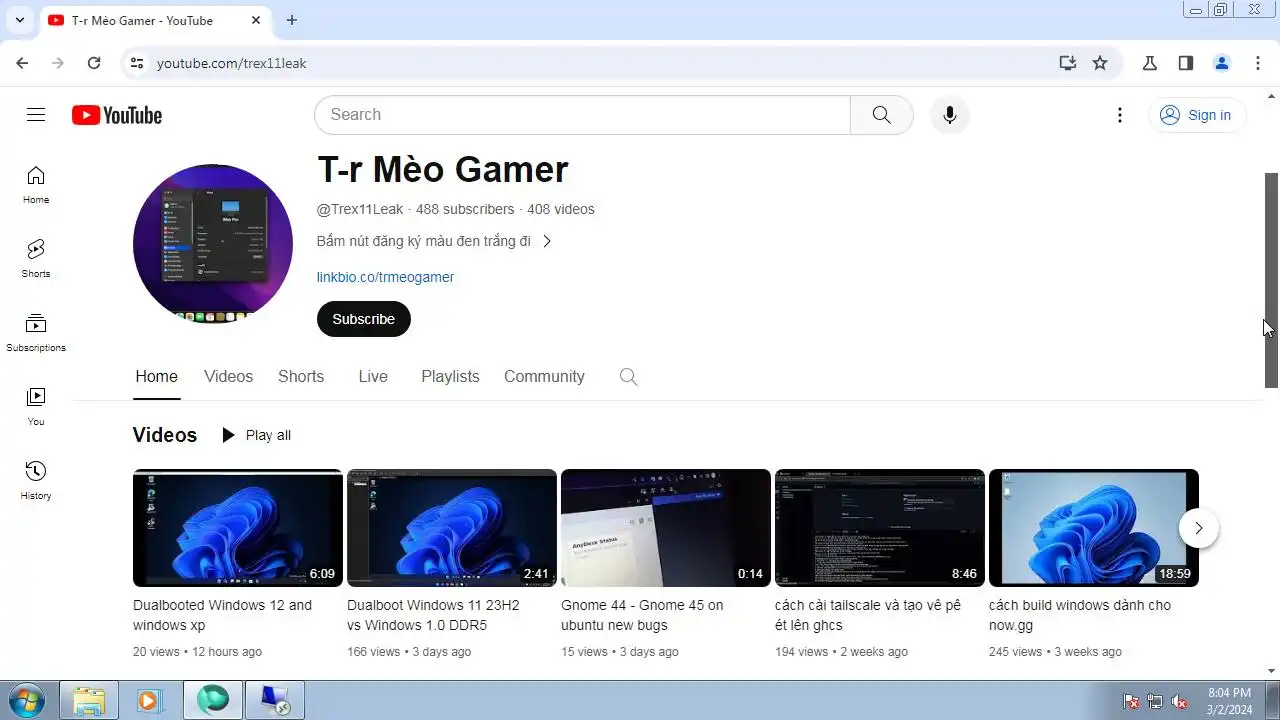Image resolution: width=1280 pixels, height=720 pixels.
Task: Click the page vertical scrollbar thumb
Action: (x=1272, y=280)
